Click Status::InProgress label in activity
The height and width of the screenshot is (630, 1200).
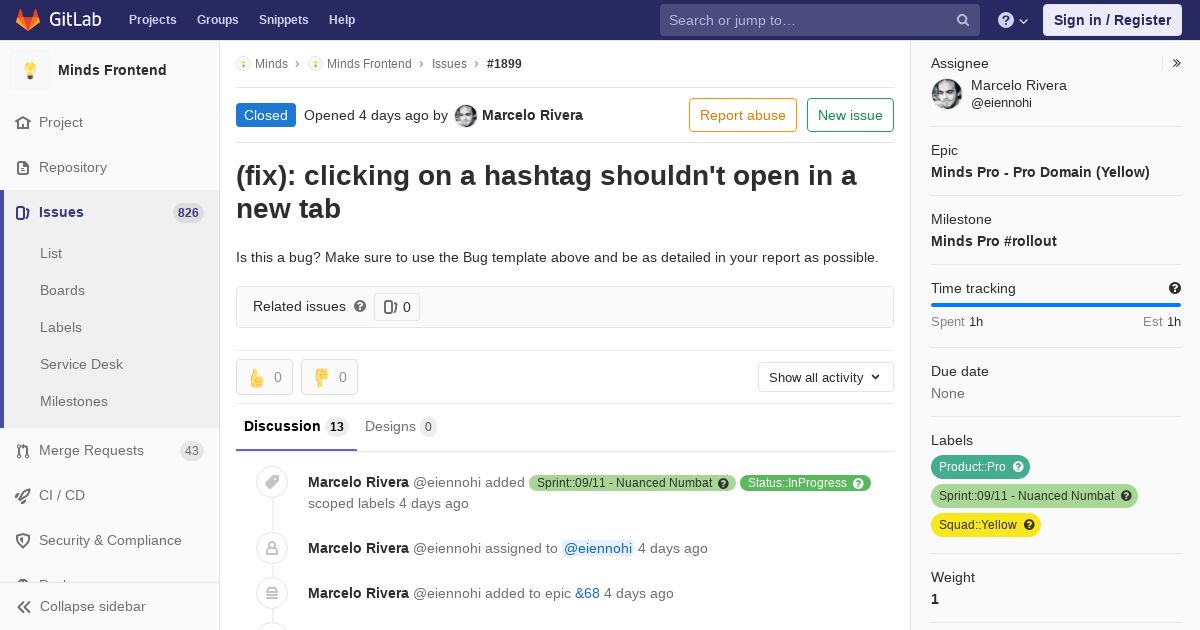pos(805,483)
